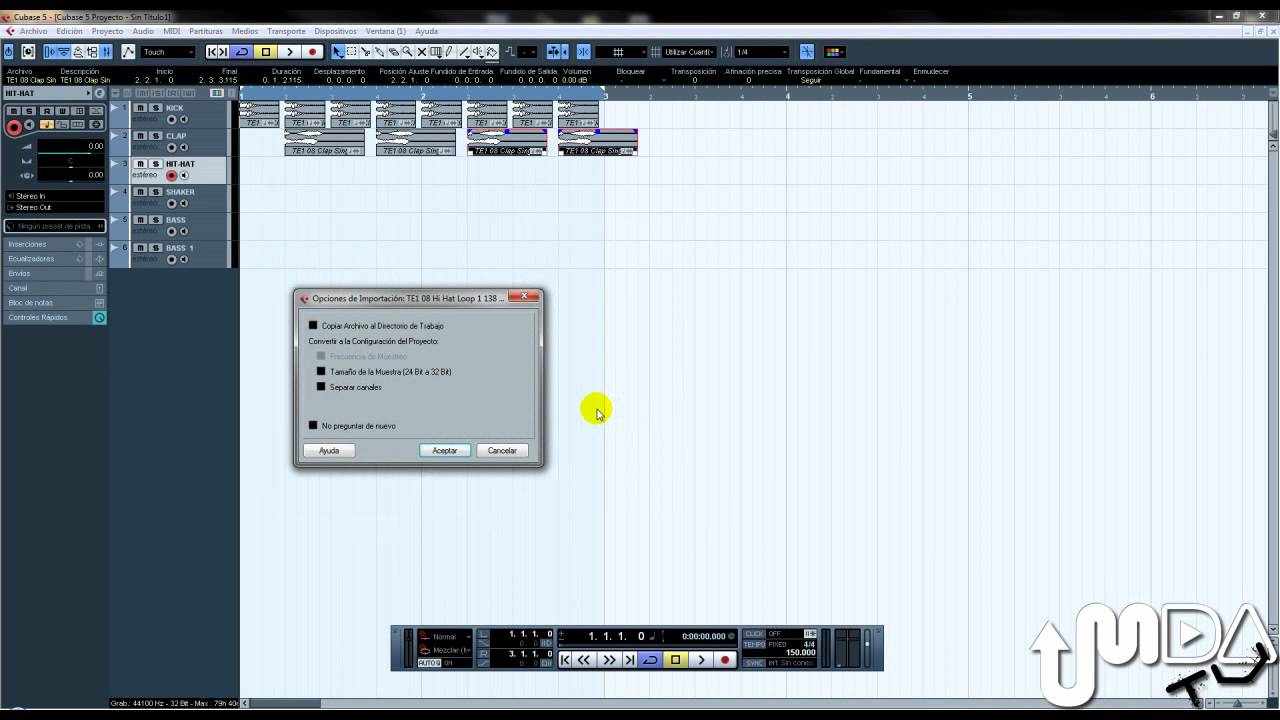Adjust the inspector volume slider
Screen dimensions: 1280x720
(x=70, y=146)
